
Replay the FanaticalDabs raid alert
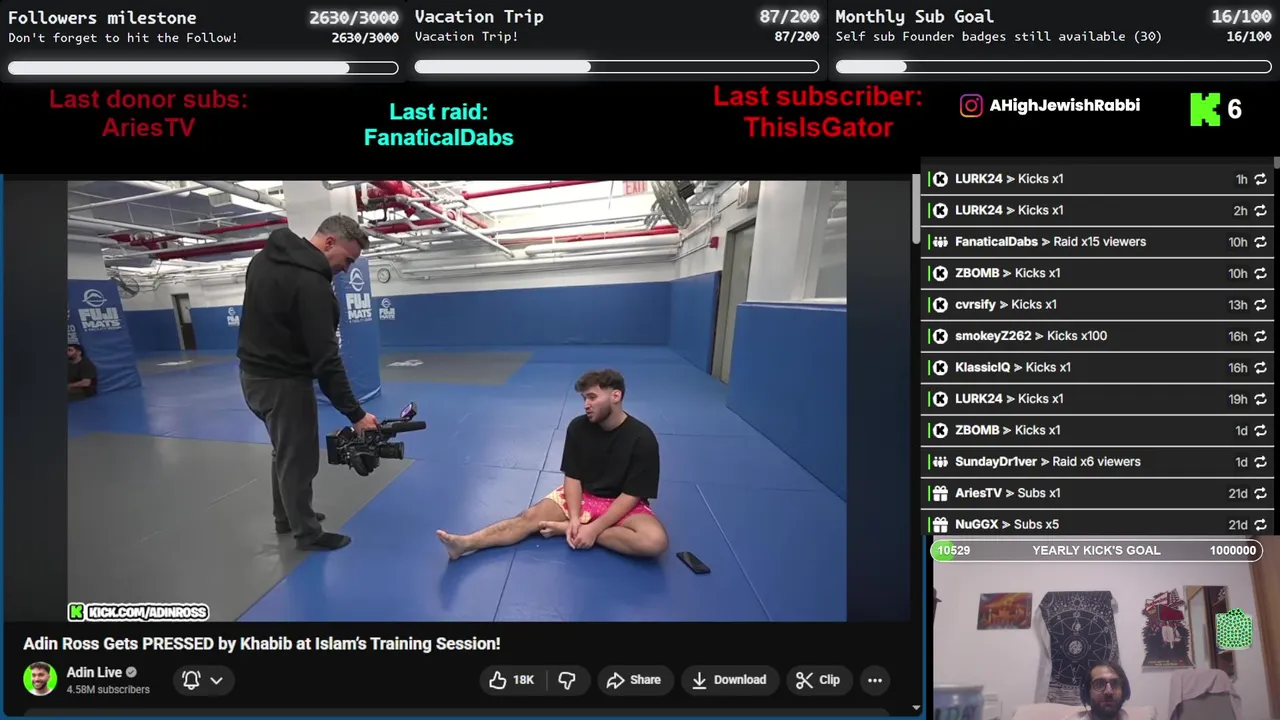[1260, 242]
